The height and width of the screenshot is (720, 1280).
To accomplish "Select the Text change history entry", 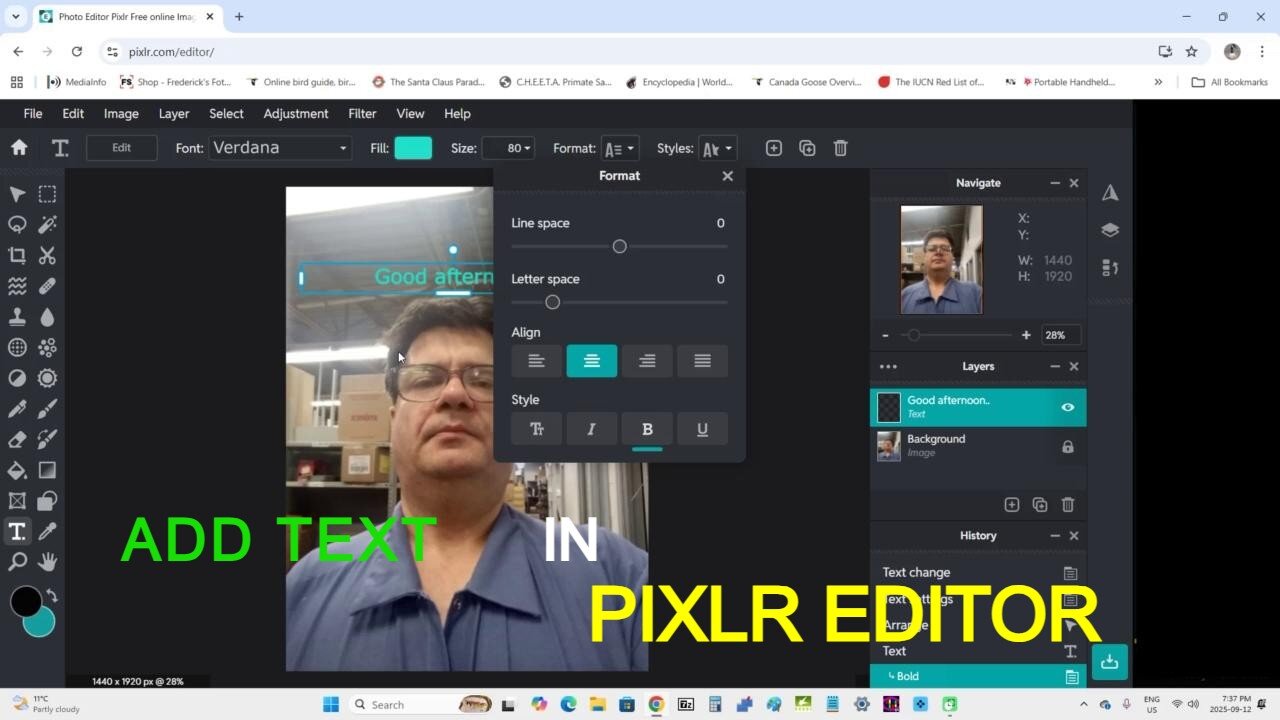I will (x=978, y=573).
